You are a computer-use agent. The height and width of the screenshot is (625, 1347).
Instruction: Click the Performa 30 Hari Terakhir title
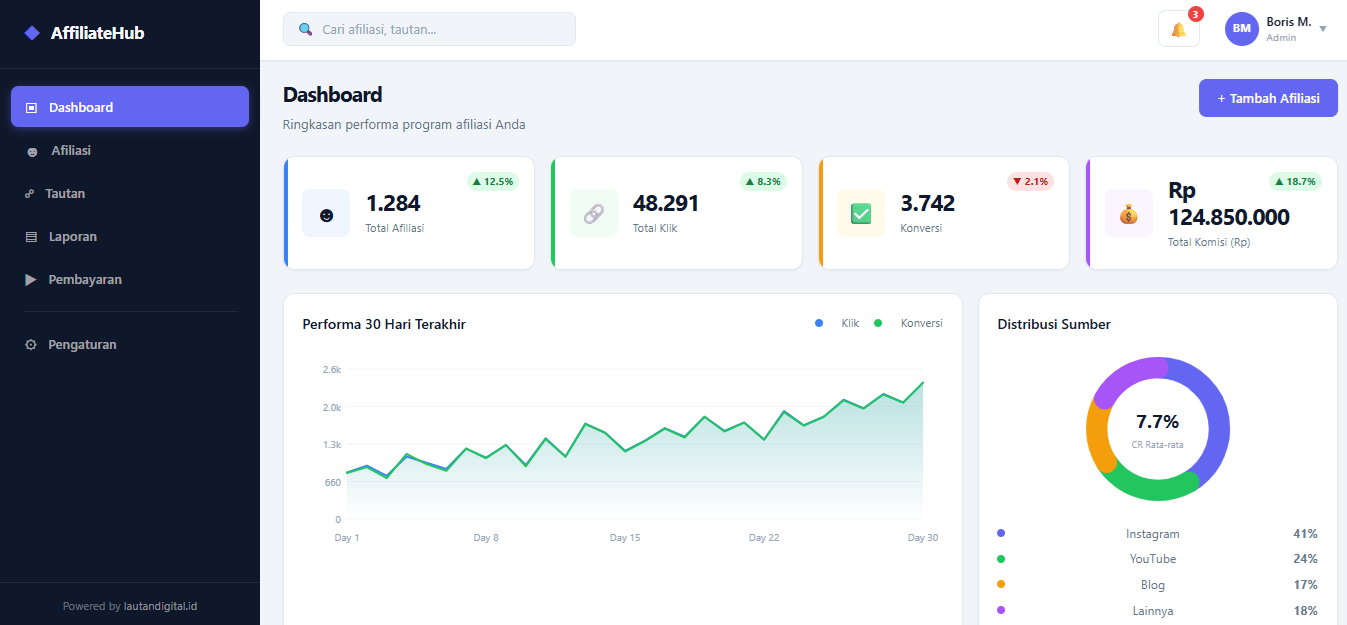pos(384,324)
